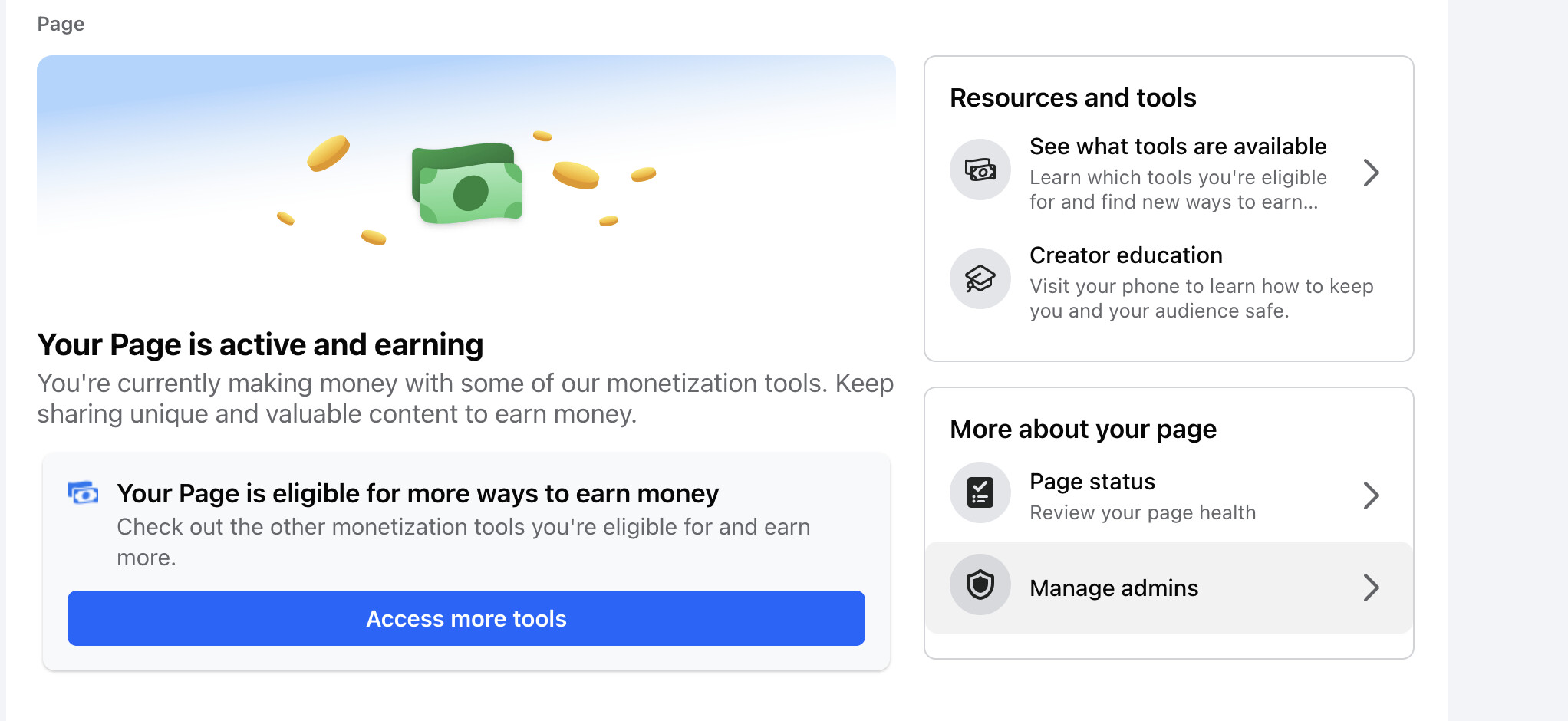
Task: Click the green dollar bill illustration
Action: 467,184
